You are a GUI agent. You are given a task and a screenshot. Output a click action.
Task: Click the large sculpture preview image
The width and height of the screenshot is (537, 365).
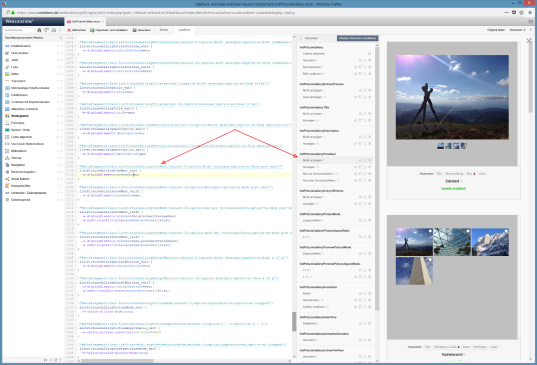(x=452, y=97)
